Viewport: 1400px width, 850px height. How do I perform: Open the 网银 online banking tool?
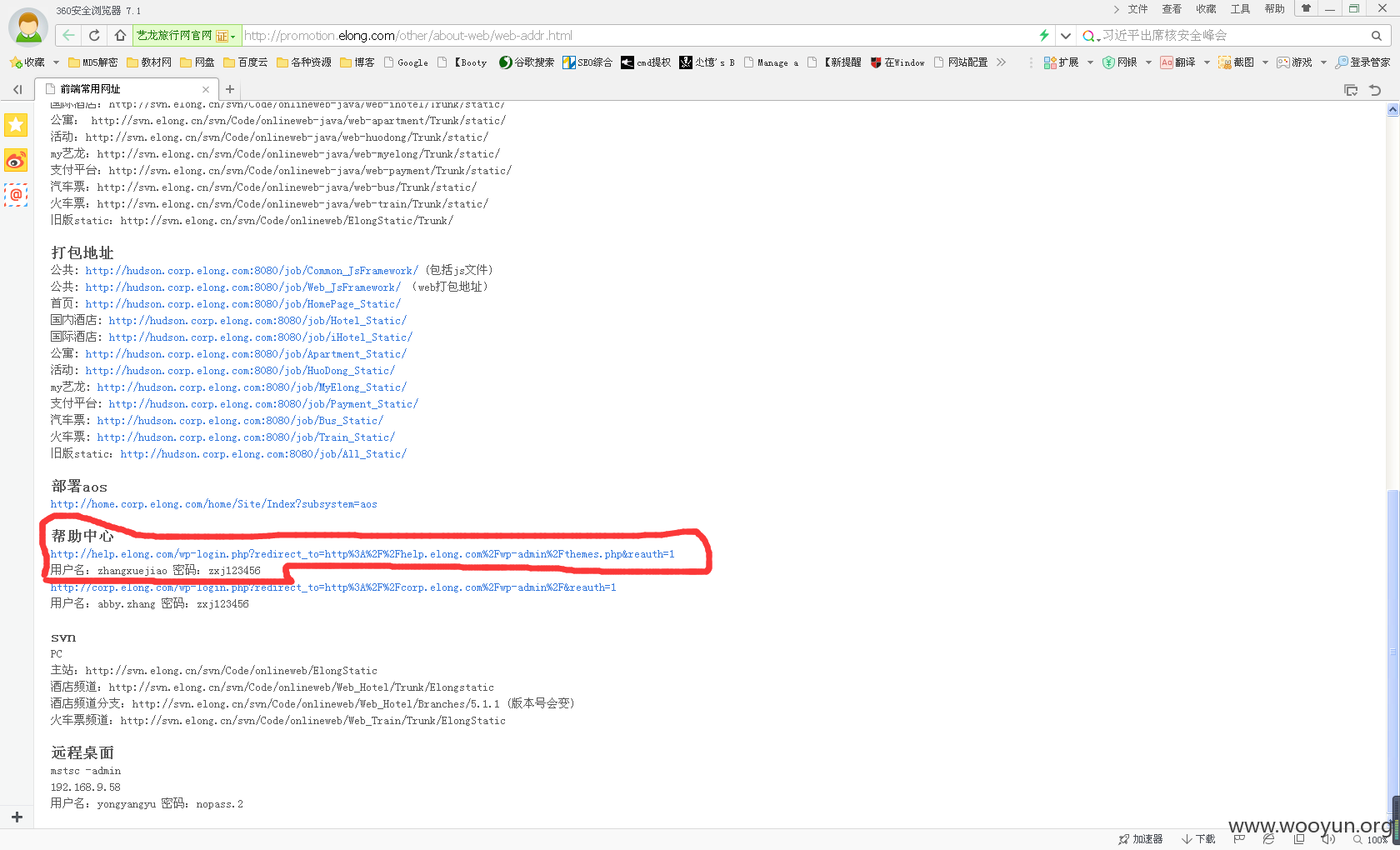[x=1119, y=62]
